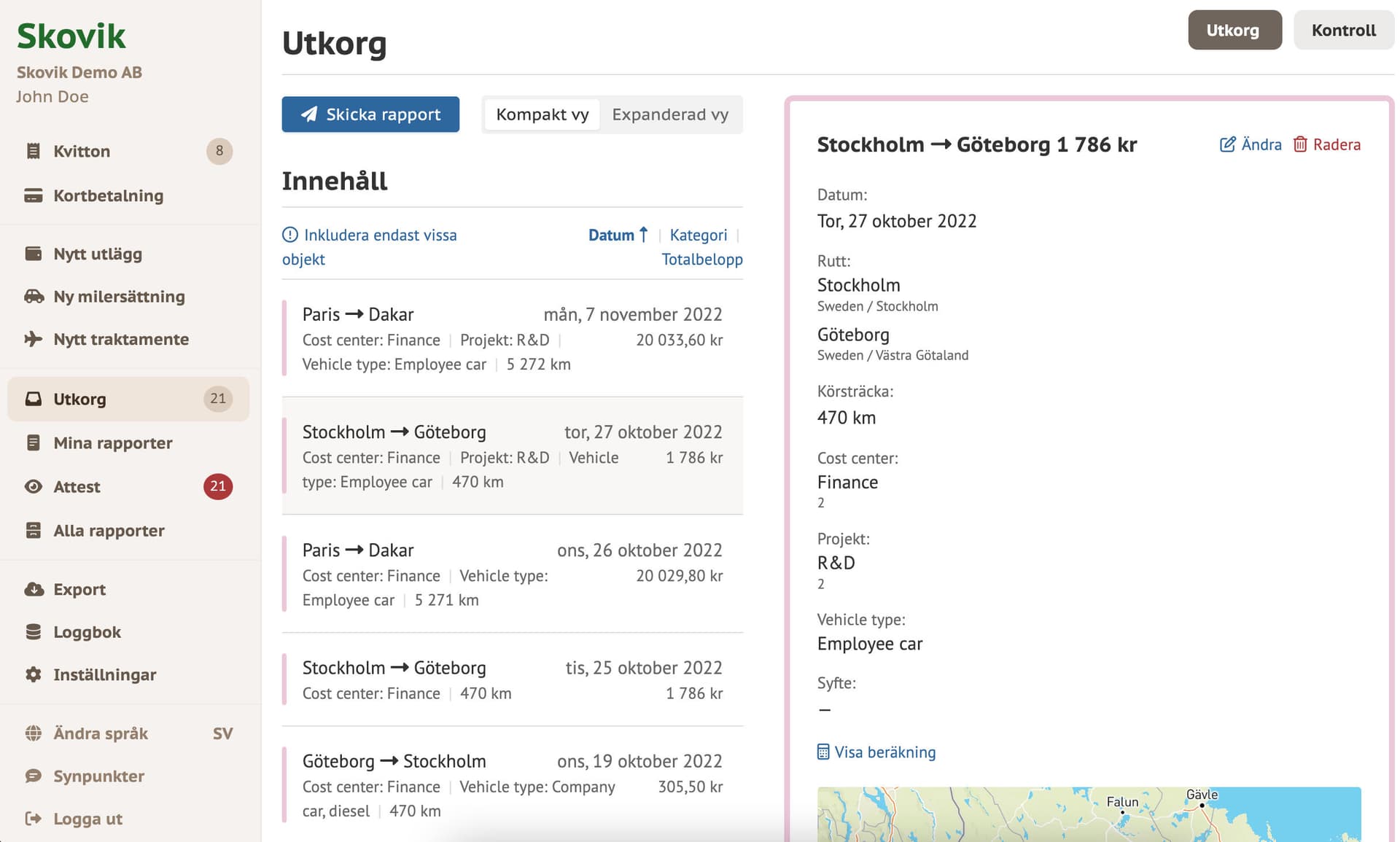Click the Ändra pencil edit icon

(x=1227, y=144)
